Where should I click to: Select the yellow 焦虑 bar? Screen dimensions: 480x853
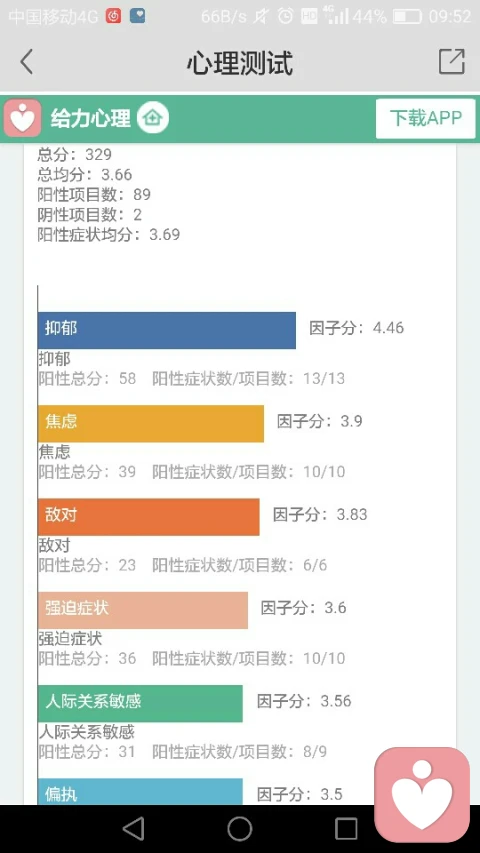pos(151,424)
